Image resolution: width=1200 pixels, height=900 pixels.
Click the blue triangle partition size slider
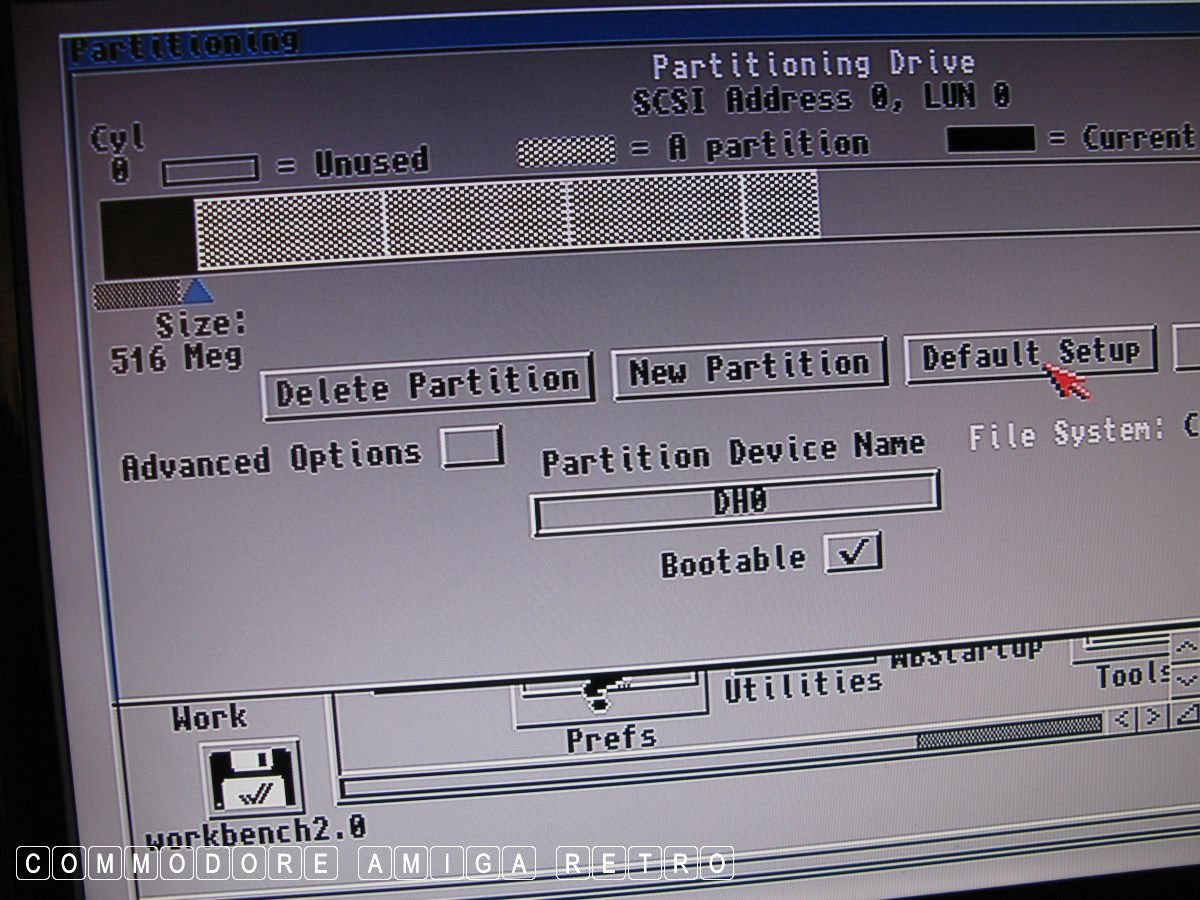(198, 291)
